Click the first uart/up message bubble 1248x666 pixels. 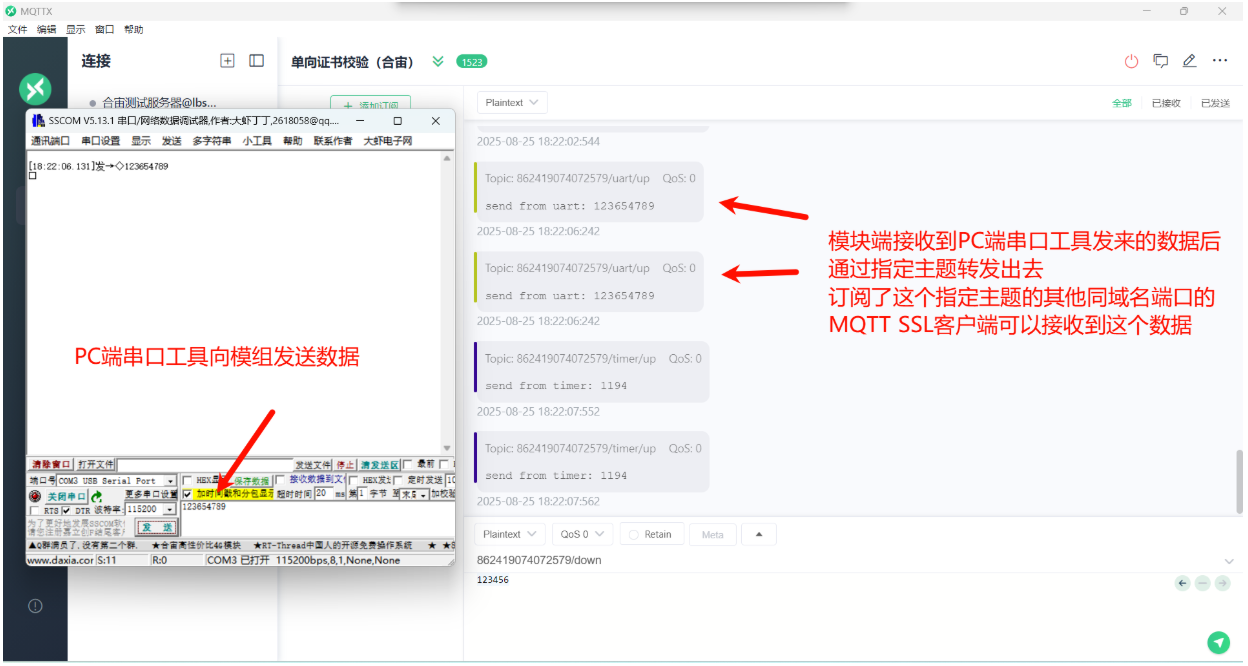[x=588, y=192]
